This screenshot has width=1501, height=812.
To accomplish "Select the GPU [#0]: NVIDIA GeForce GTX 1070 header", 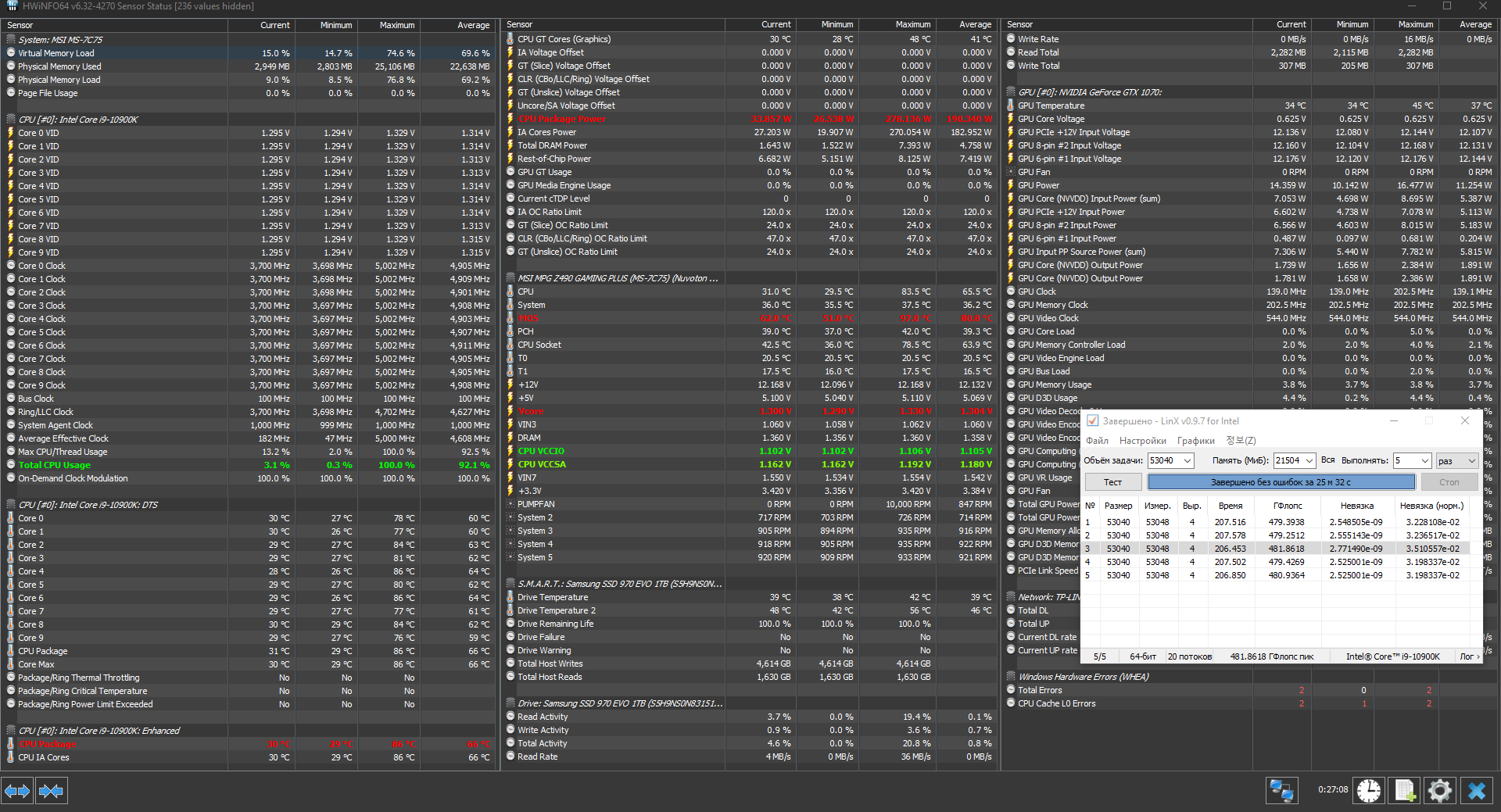I will pyautogui.click(x=1090, y=92).
